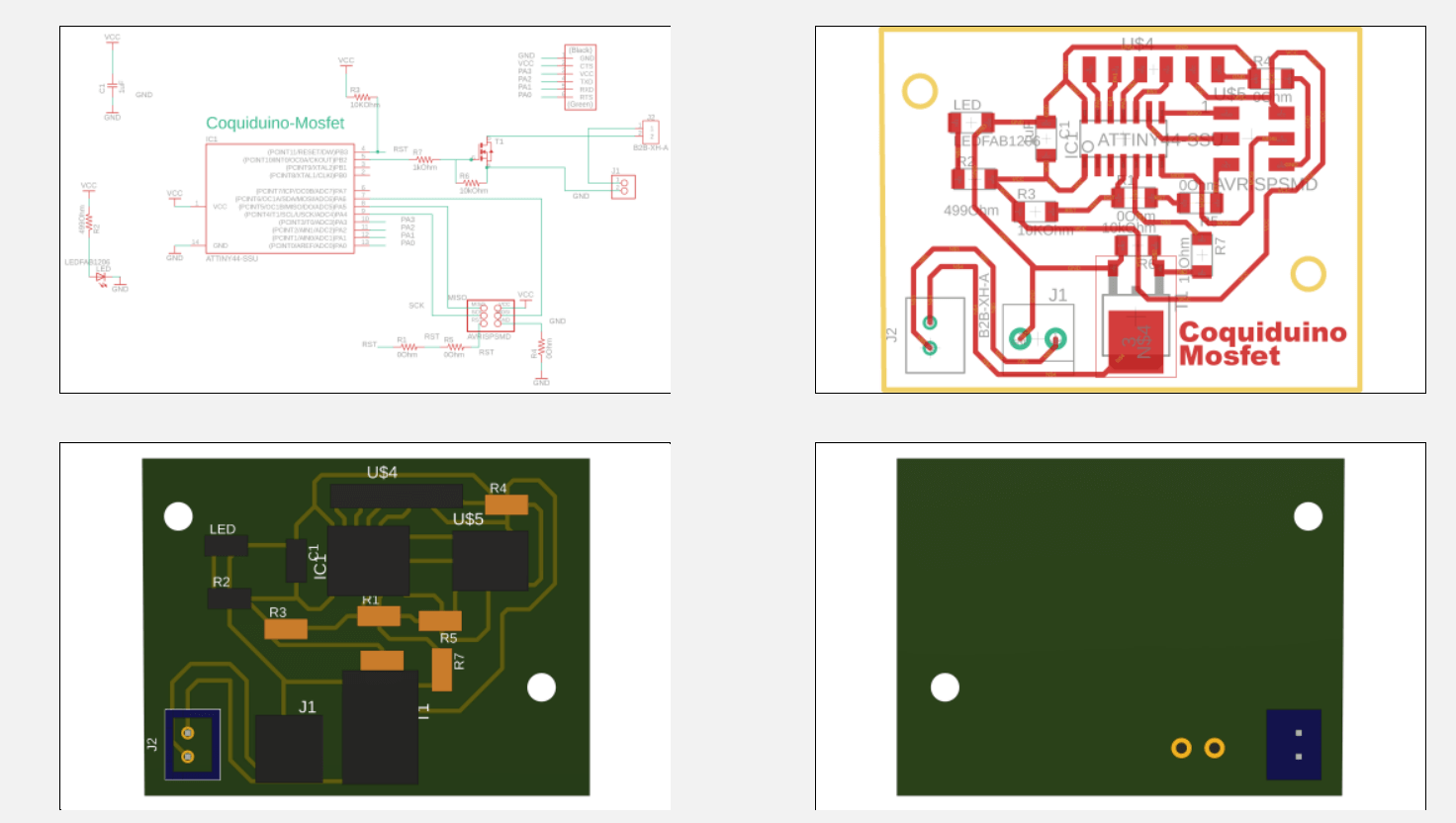Image resolution: width=1456 pixels, height=823 pixels.
Task: Click the J1 label on PCB layout
Action: 1057,295
